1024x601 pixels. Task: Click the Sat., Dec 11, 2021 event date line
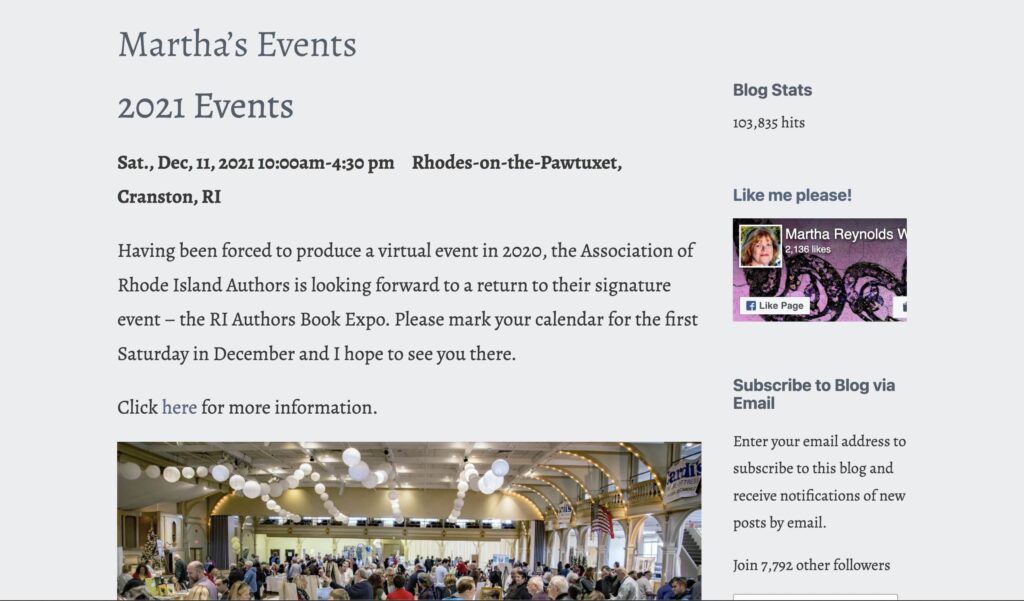[256, 163]
